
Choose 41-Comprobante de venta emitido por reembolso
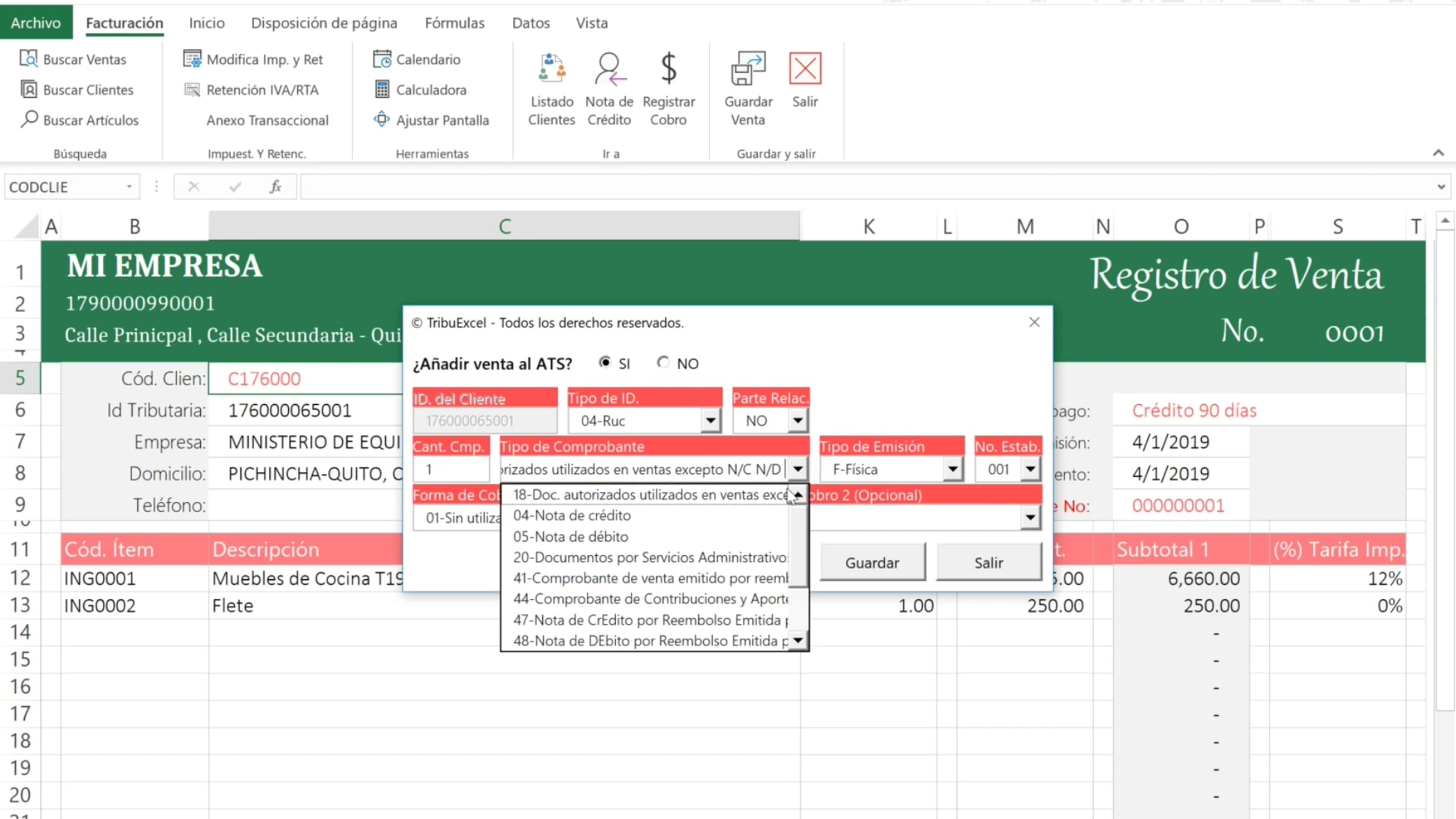coord(645,578)
